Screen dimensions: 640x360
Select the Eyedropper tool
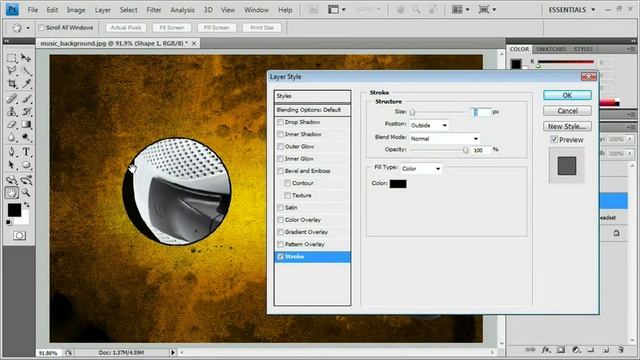click(26, 84)
